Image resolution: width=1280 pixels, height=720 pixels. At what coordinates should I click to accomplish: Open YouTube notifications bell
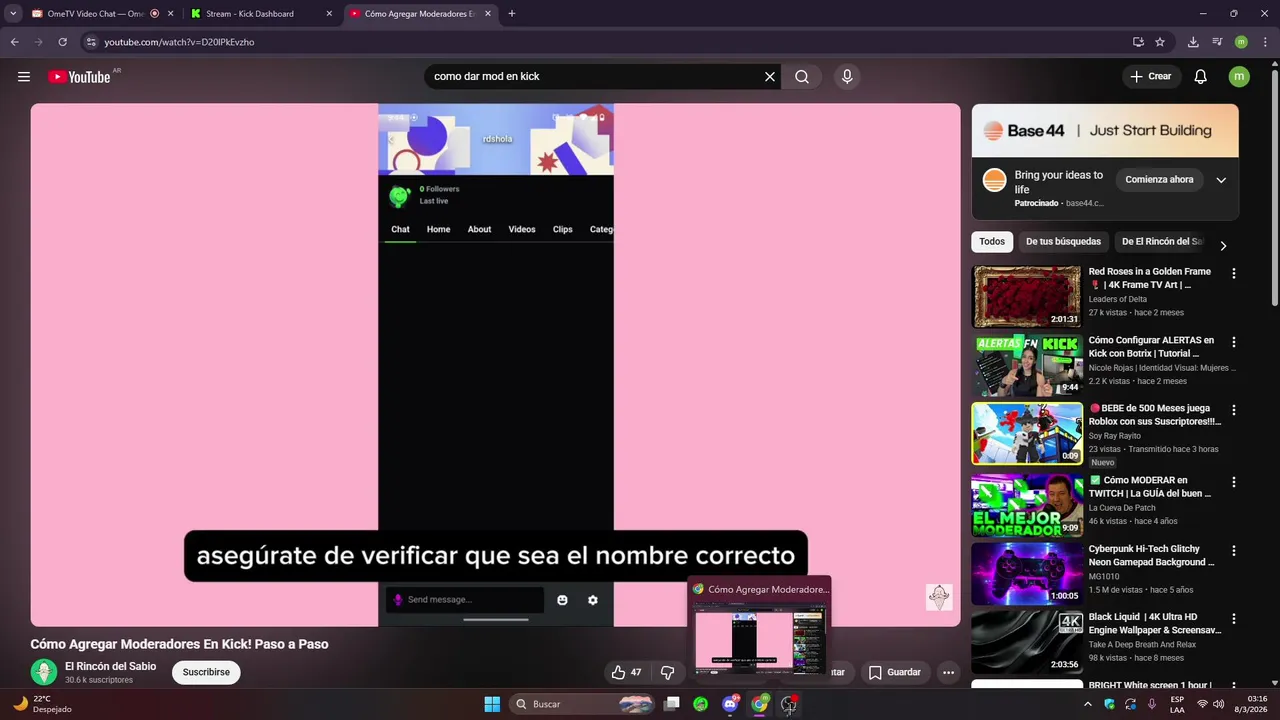[1201, 77]
